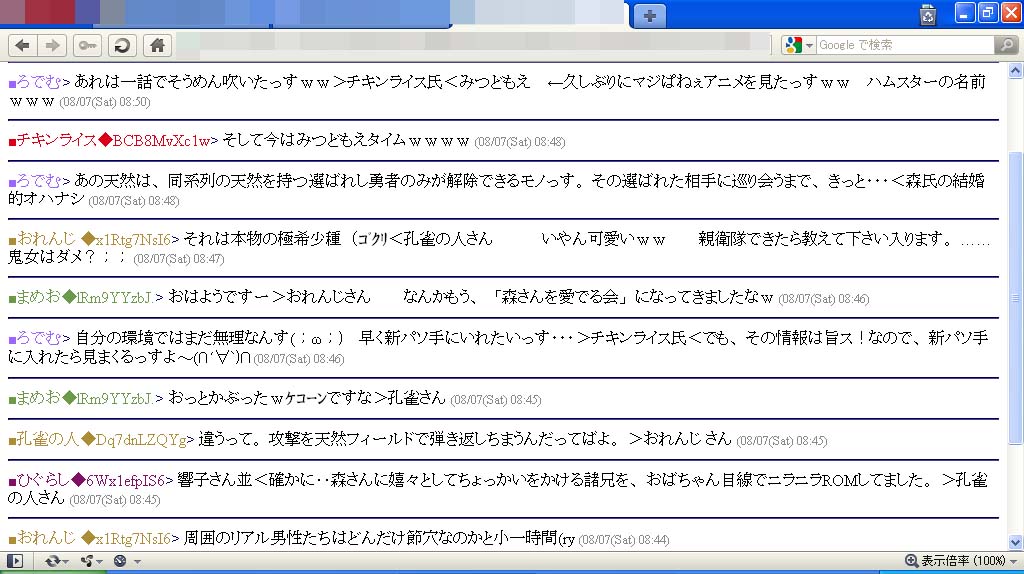Click the text おっとかぶったｗｹｺｰﾝですな＞孔雀さん

(x=307, y=398)
